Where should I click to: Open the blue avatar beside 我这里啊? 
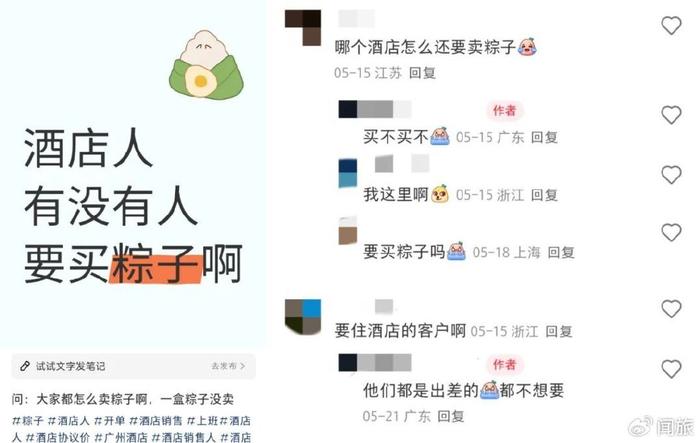pyautogui.click(x=348, y=173)
